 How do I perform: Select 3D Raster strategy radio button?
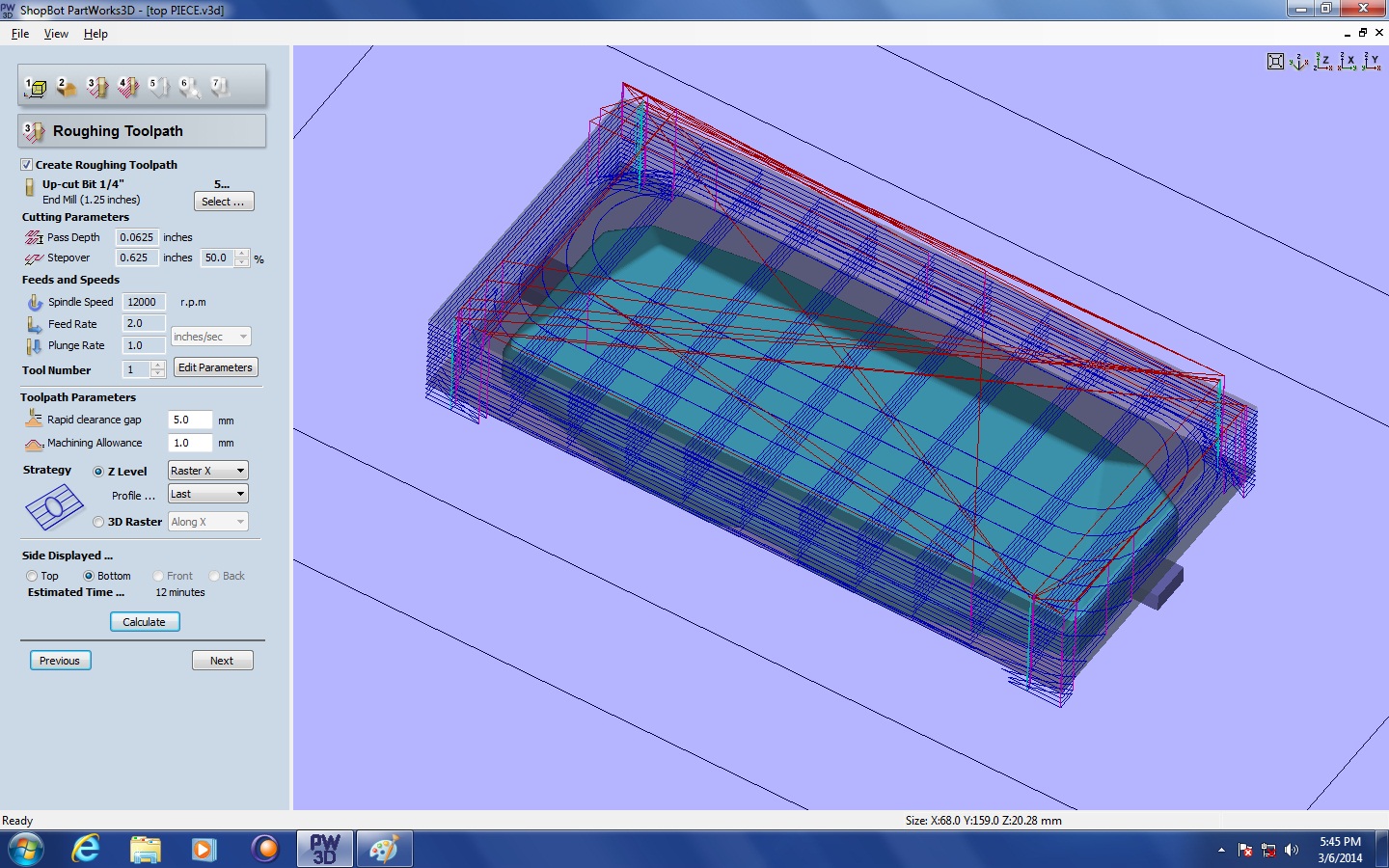coord(98,522)
